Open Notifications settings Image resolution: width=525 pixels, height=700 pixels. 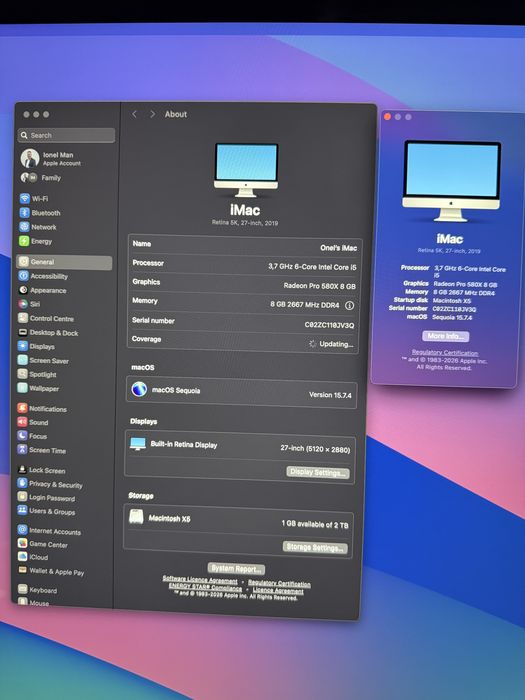[x=42, y=408]
